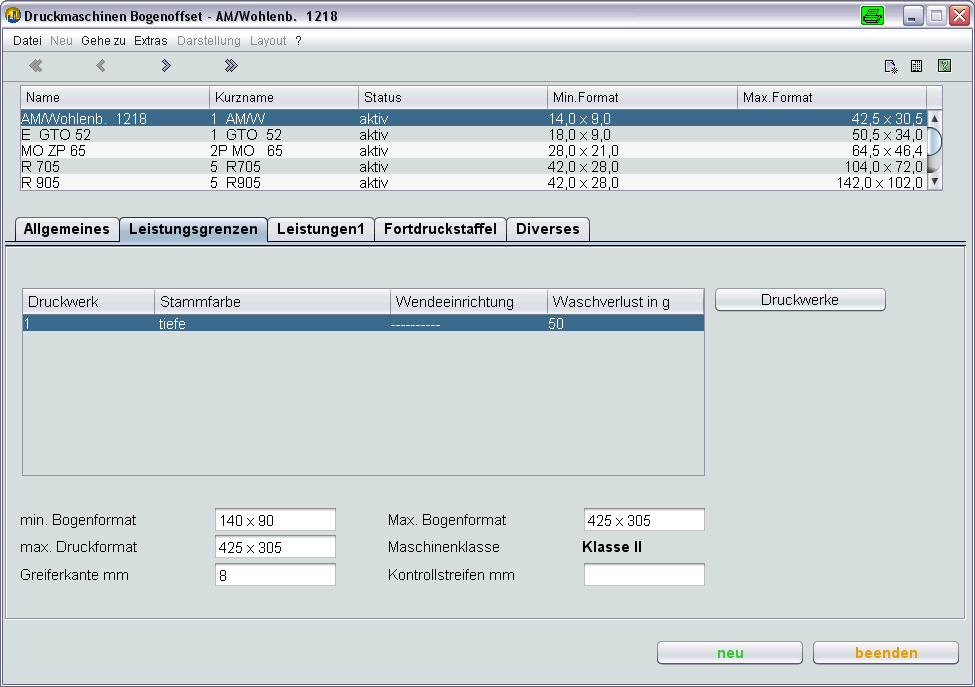Select the E GTO 52 machine row
The width and height of the screenshot is (975, 687).
pos(474,134)
